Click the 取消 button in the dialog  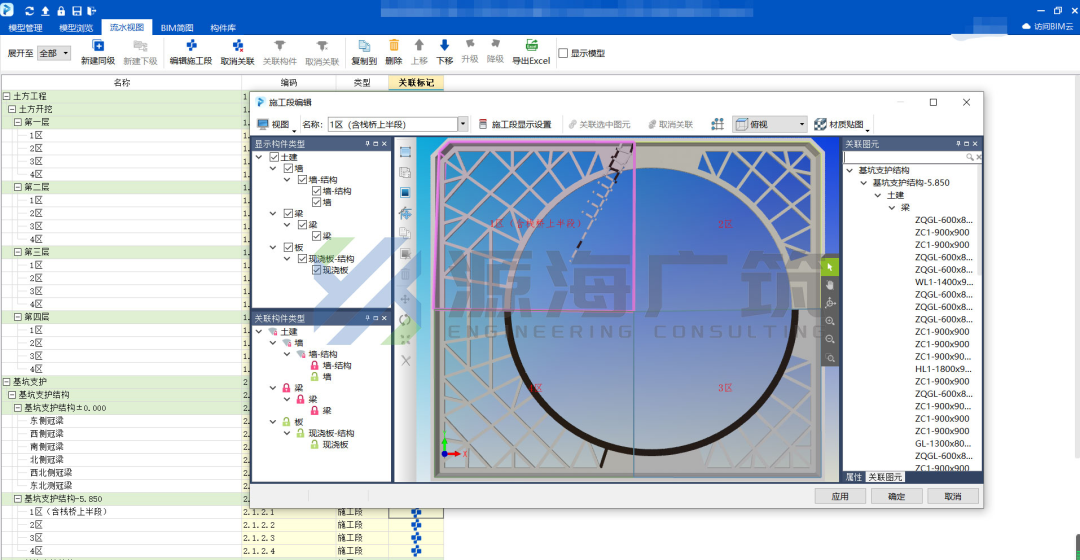953,497
